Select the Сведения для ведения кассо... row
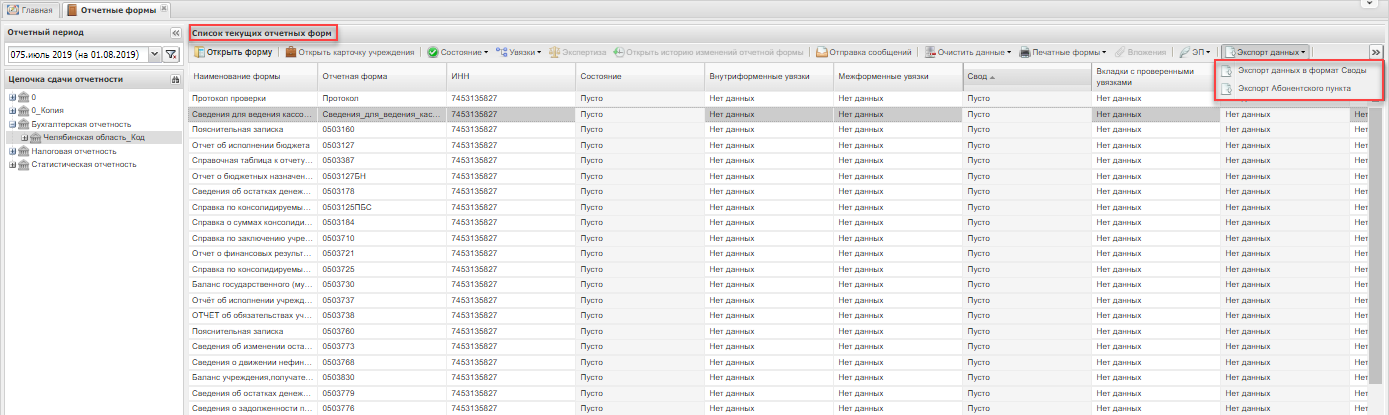The width and height of the screenshot is (1389, 415). (x=779, y=114)
